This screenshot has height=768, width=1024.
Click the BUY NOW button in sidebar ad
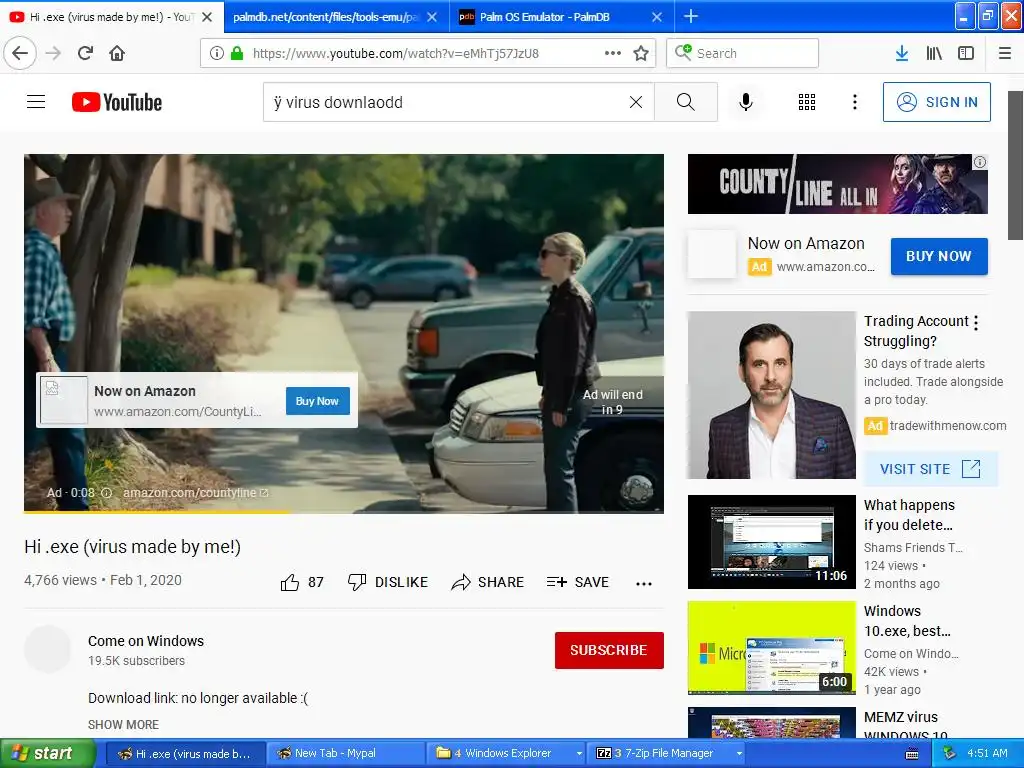(939, 256)
